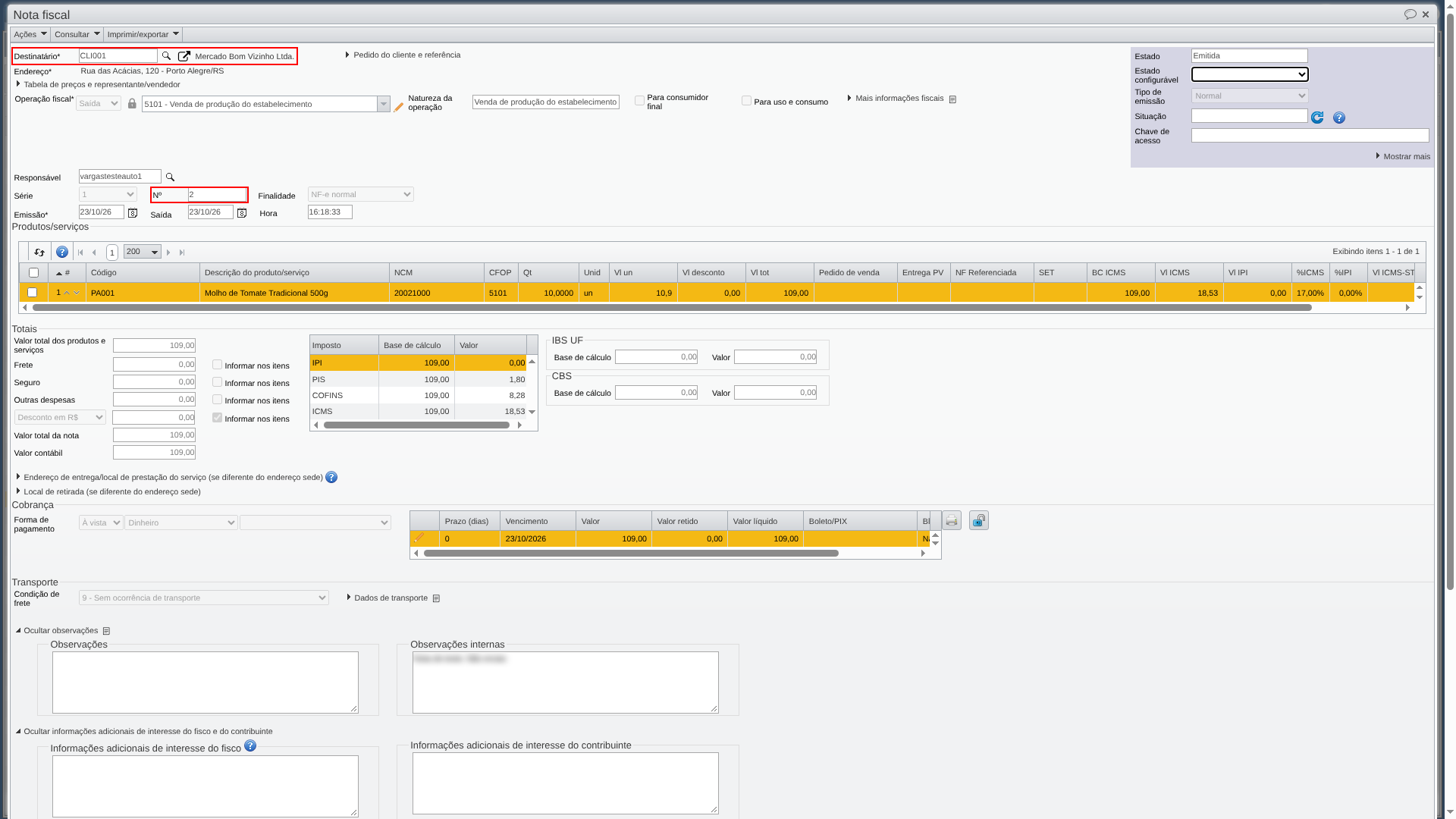Image resolution: width=1456 pixels, height=819 pixels.
Task: Click Mostrar mais link
Action: 1403,156
